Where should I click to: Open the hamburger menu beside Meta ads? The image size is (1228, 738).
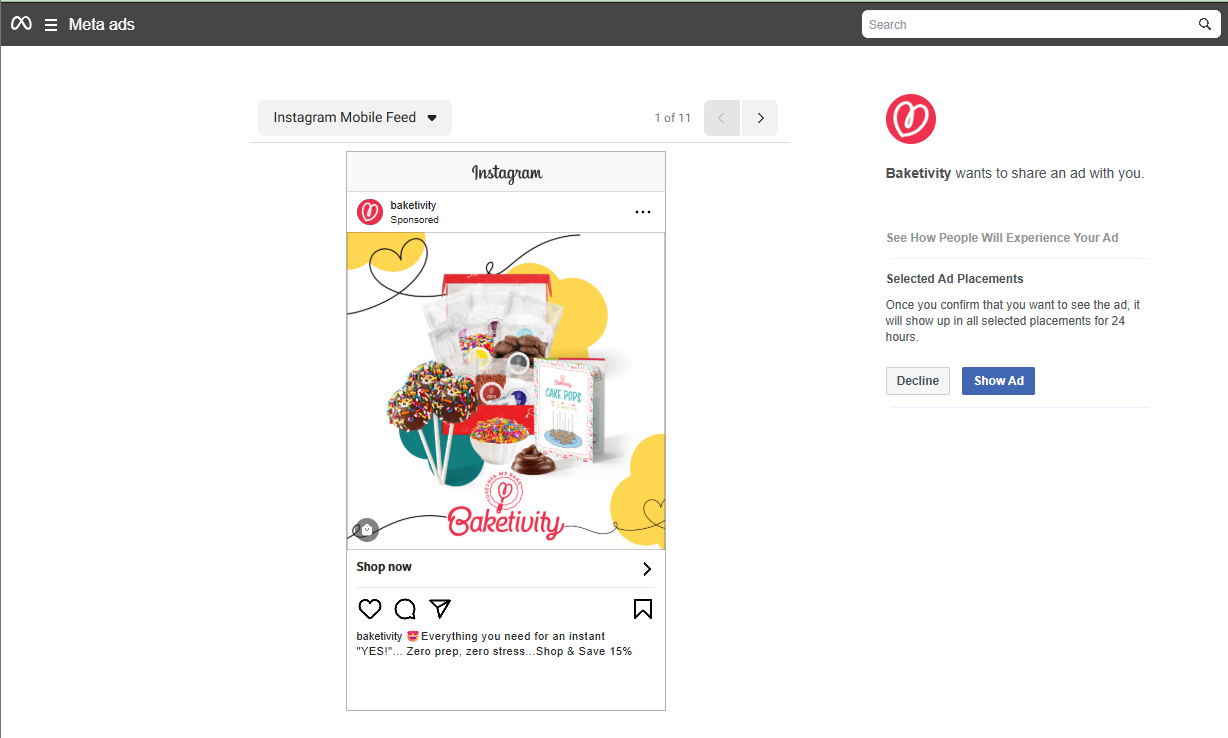point(51,25)
